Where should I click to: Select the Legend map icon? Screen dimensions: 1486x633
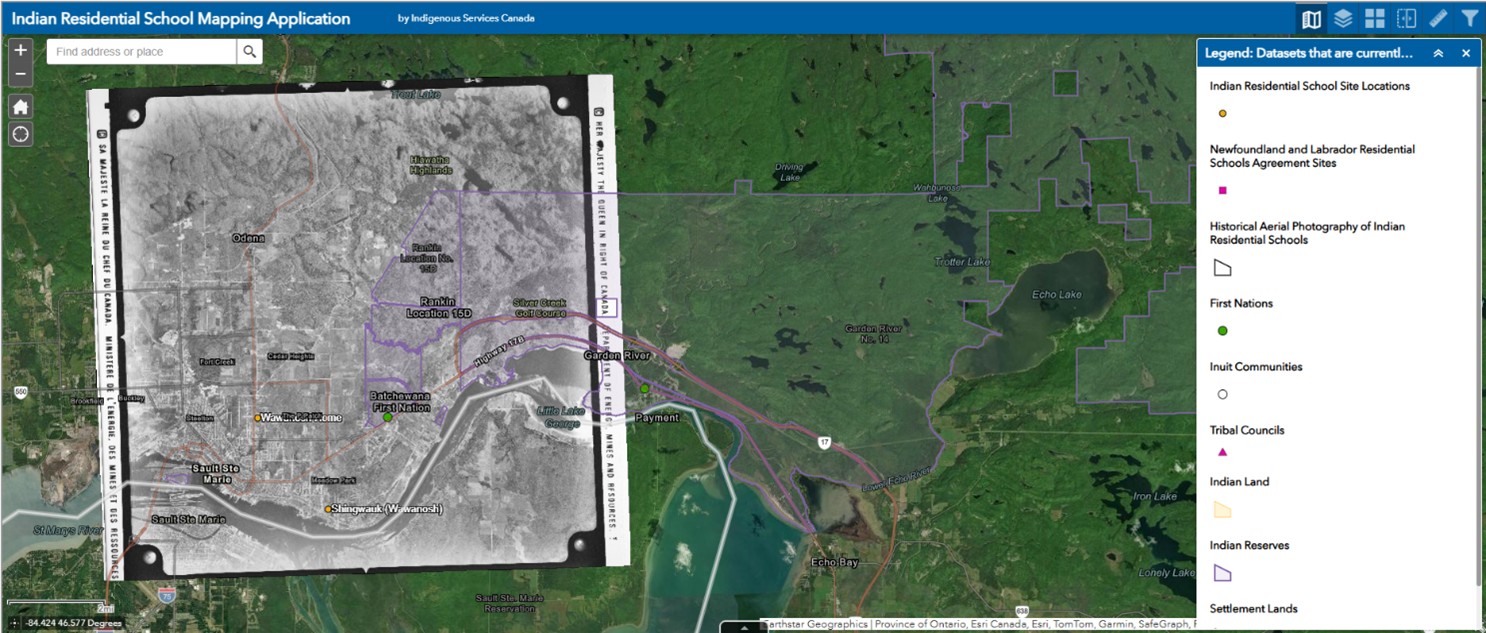[1310, 17]
